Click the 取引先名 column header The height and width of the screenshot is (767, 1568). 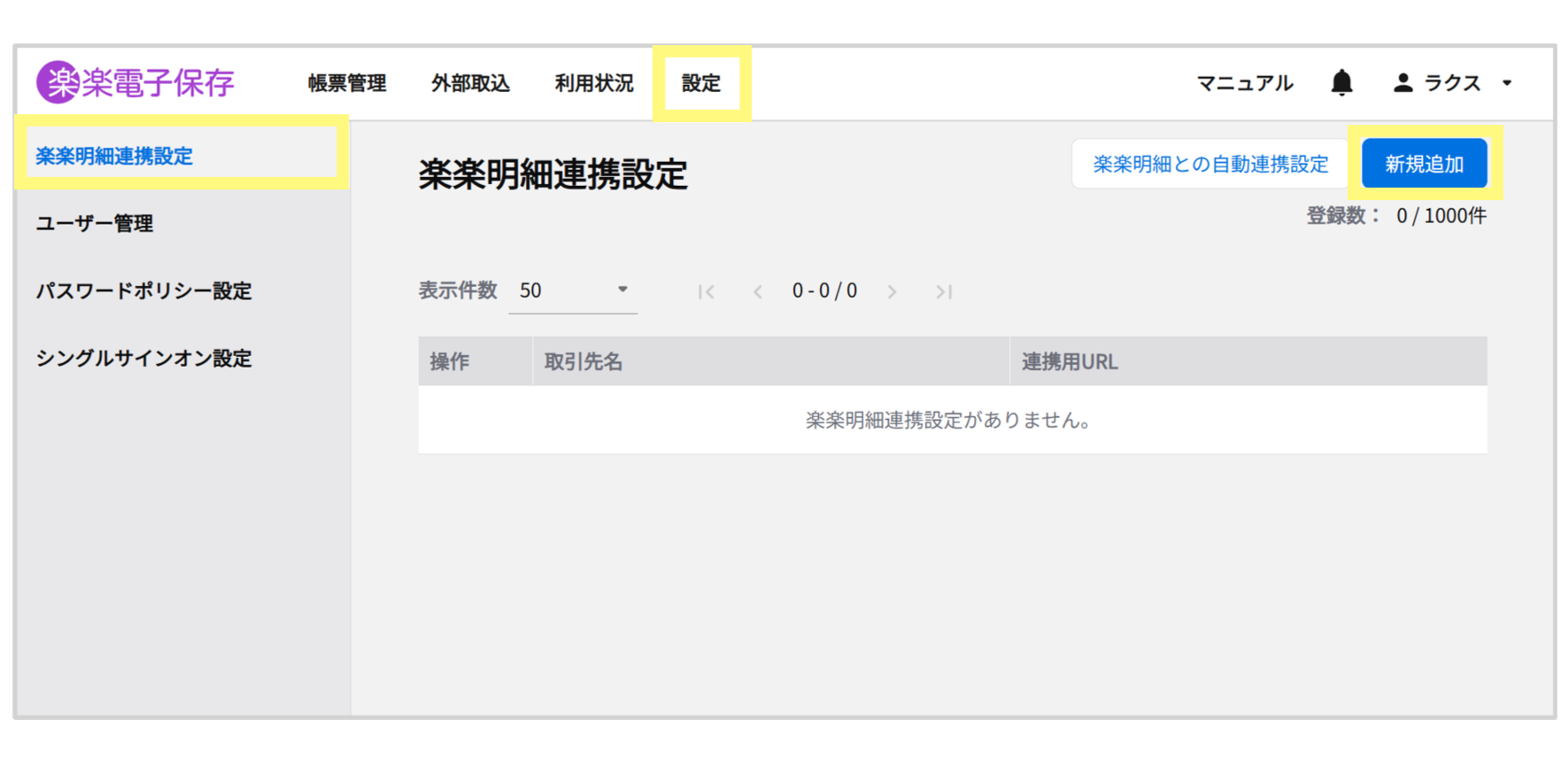(x=583, y=361)
